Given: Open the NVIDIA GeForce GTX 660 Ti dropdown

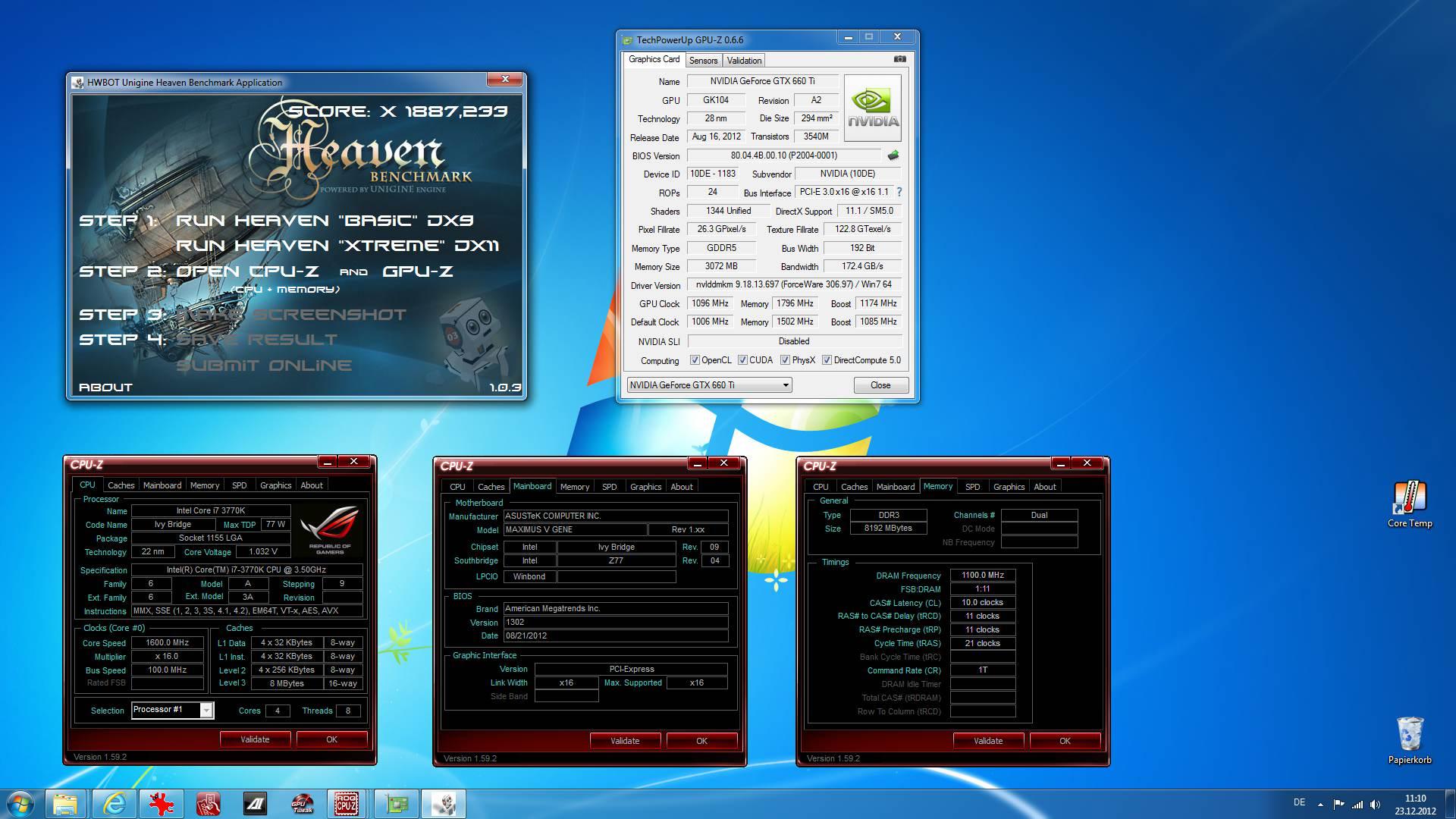Looking at the screenshot, I should point(709,385).
